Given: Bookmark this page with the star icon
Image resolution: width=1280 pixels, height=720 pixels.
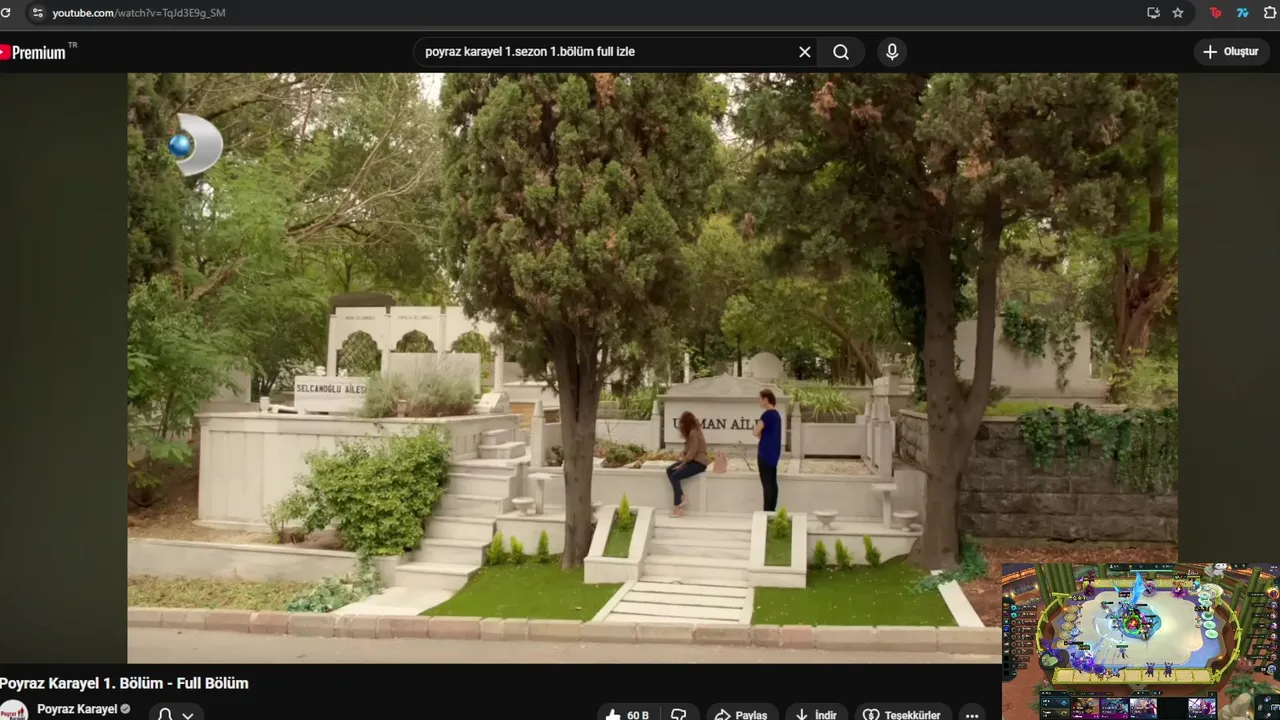Looking at the screenshot, I should pos(1178,13).
